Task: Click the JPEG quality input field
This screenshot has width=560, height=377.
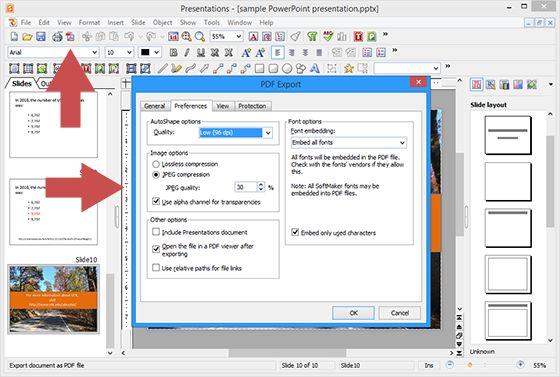Action: pyautogui.click(x=246, y=187)
